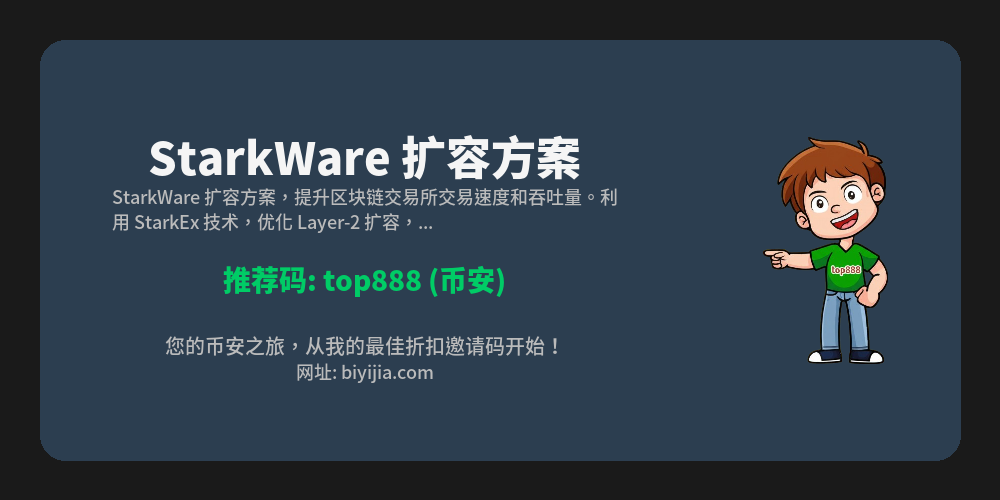Open the biyijia.com website link
Image resolution: width=1000 pixels, height=500 pixels.
click(x=387, y=372)
